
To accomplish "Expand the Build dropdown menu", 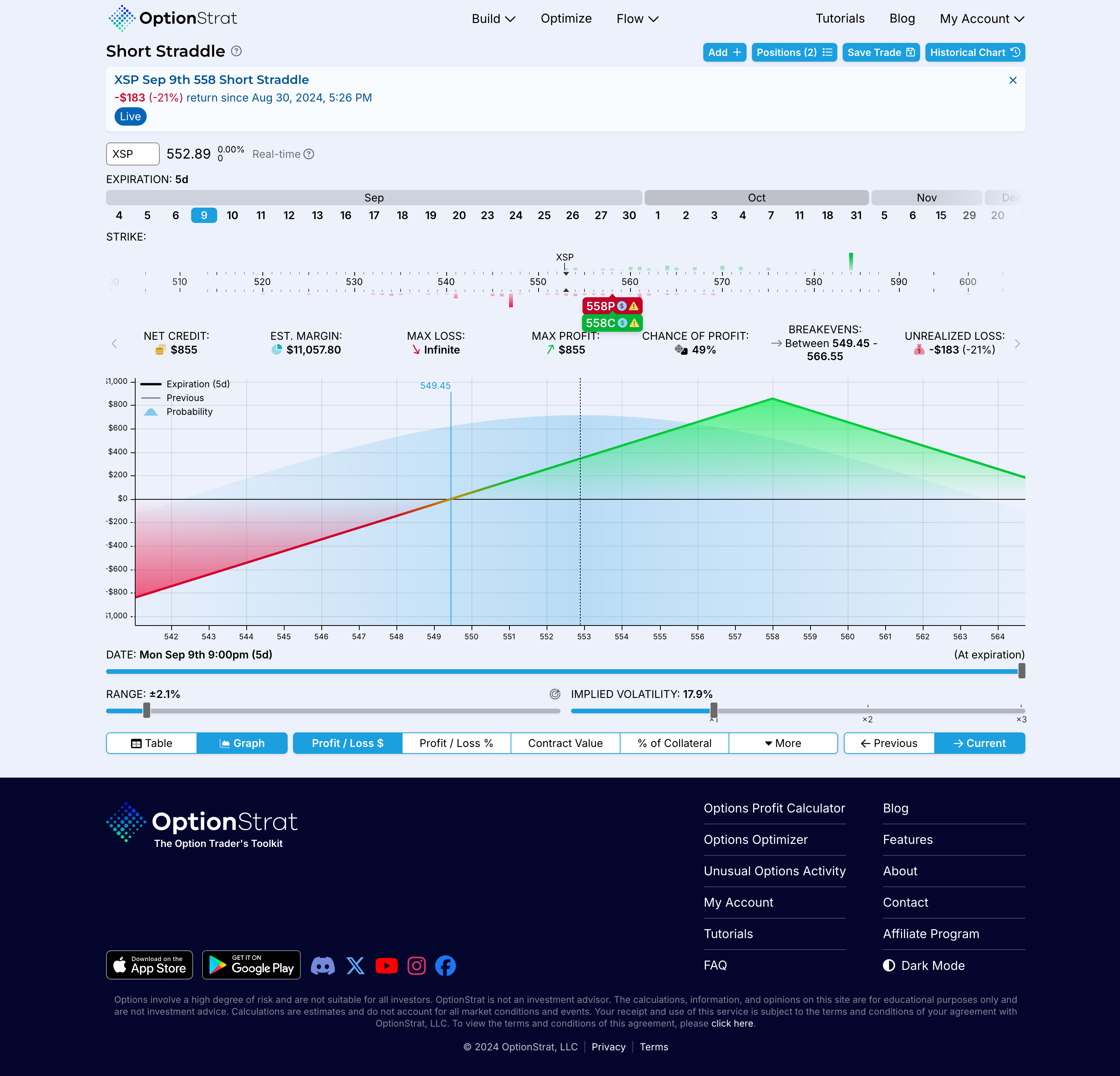I will pyautogui.click(x=493, y=19).
